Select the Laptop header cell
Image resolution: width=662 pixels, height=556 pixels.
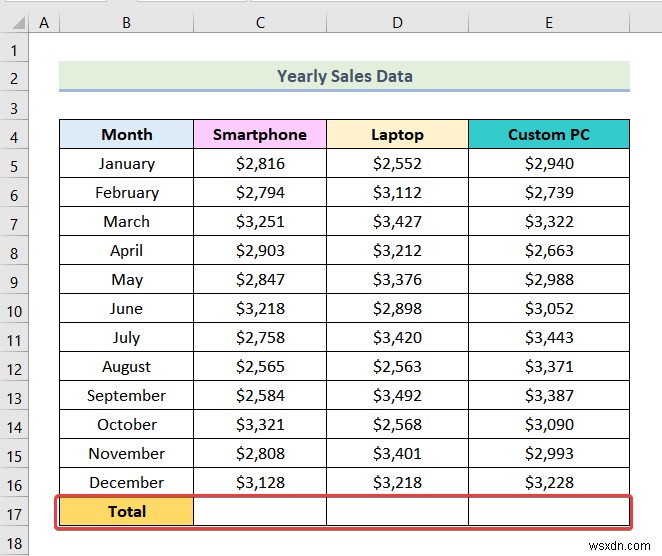tap(397, 134)
